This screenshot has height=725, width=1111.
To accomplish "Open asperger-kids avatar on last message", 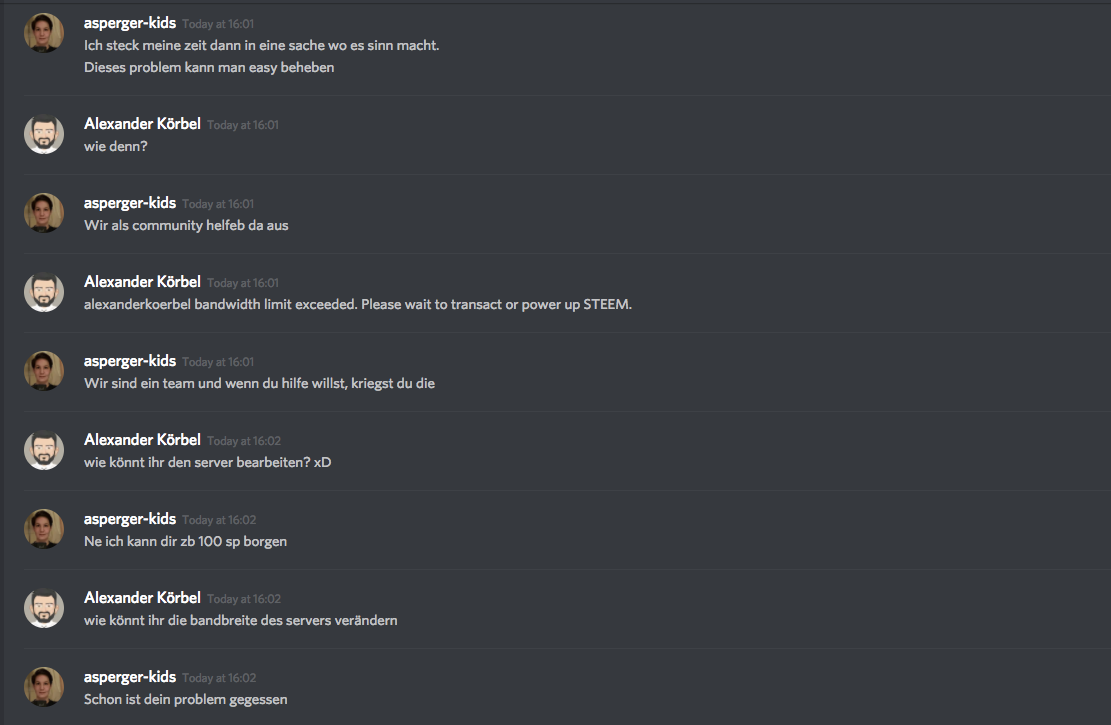I will [x=44, y=687].
